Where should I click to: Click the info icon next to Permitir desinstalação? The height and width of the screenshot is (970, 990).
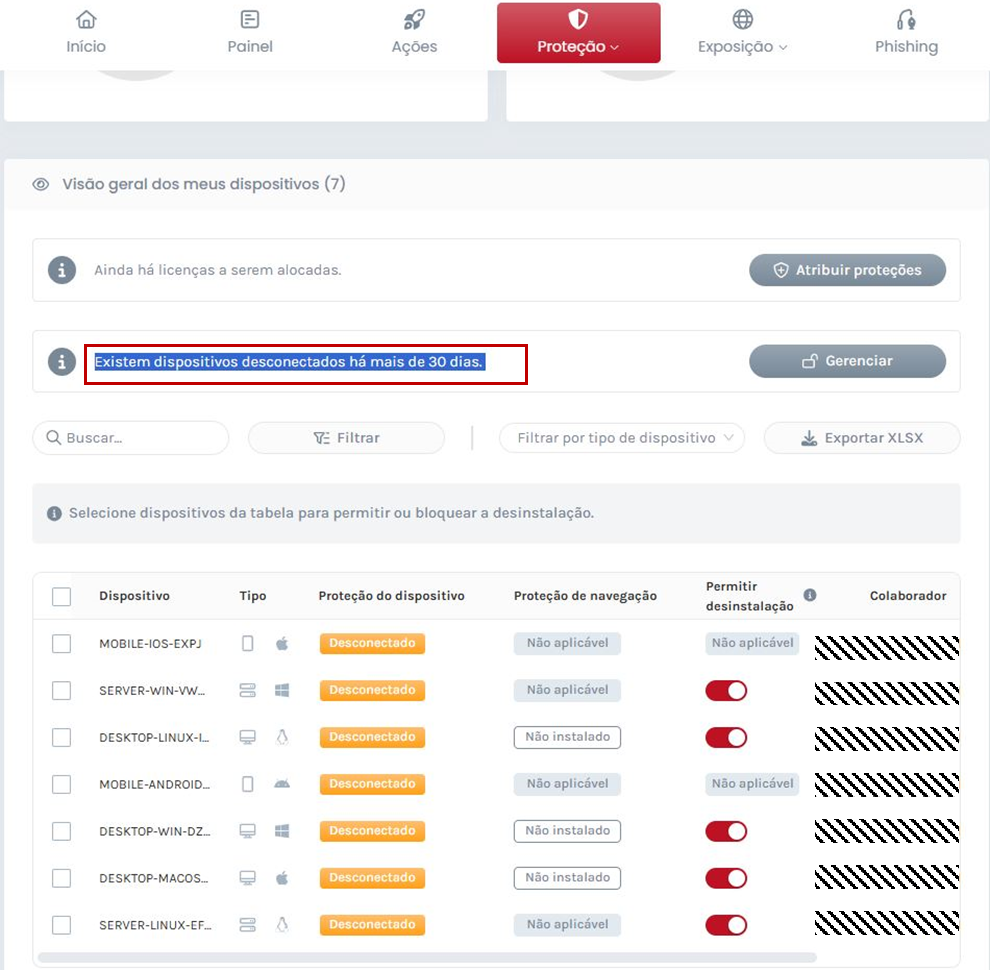(x=810, y=594)
